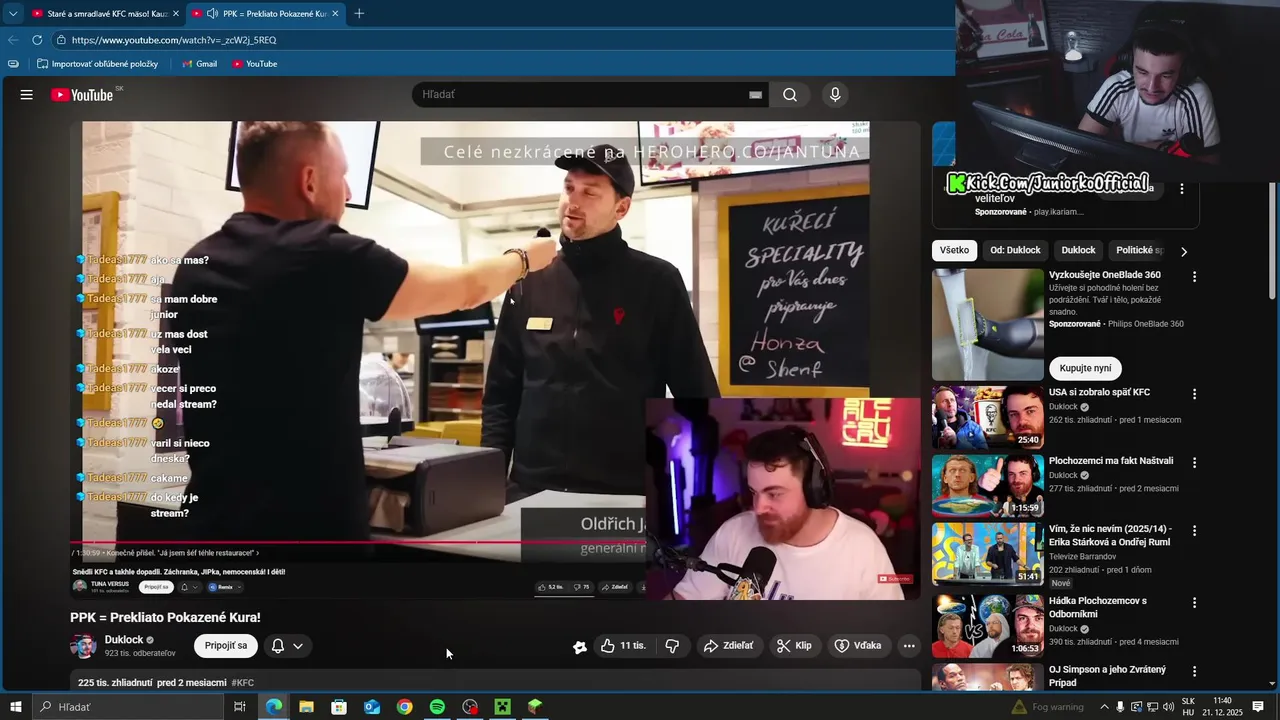Open 'Importovať obľúbené položky' bookmark
The height and width of the screenshot is (720, 1280).
pyautogui.click(x=98, y=64)
